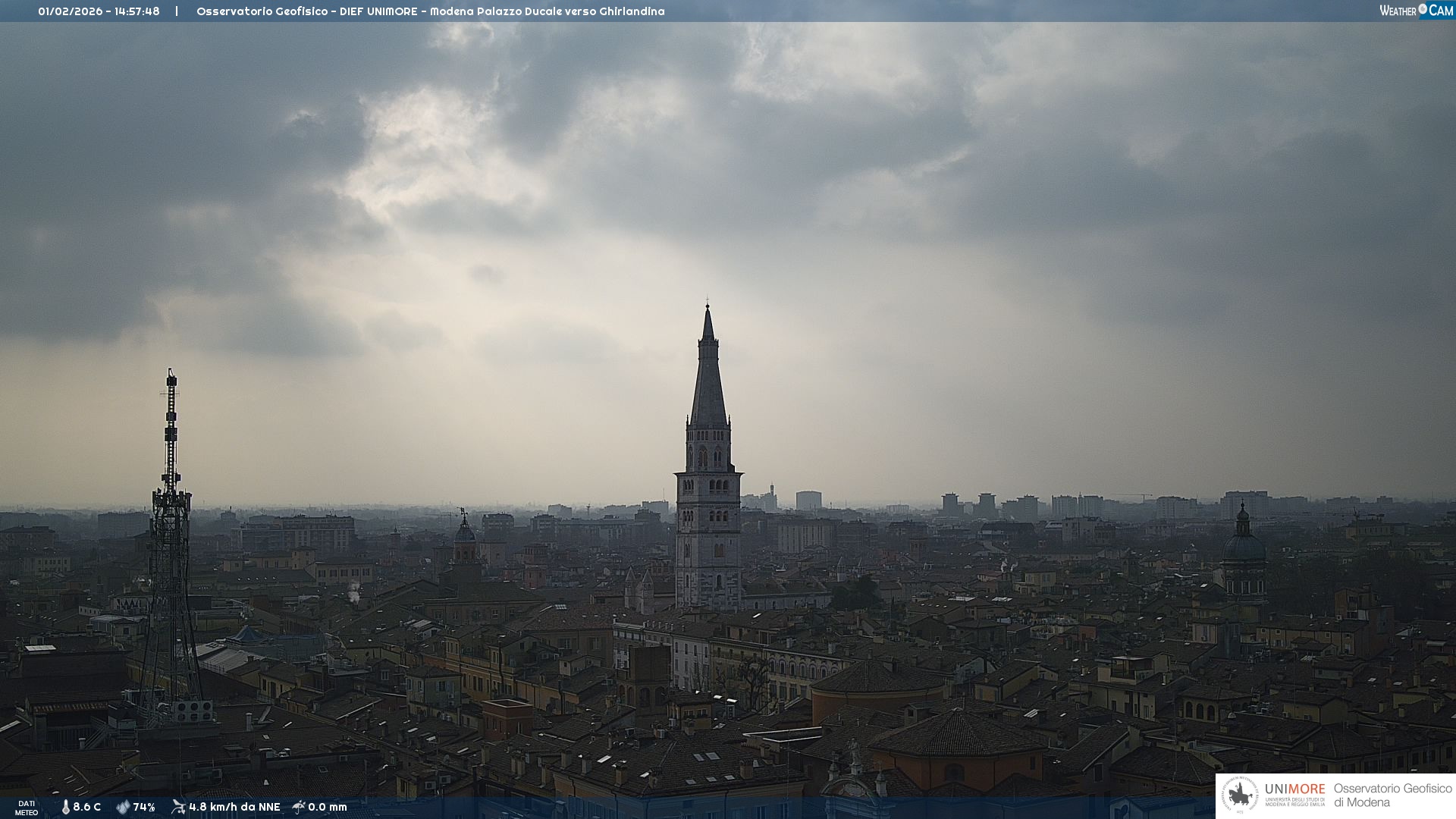This screenshot has height=819, width=1456.
Task: Click the Osservatorio Geofisico di Modena text
Action: click(1392, 795)
